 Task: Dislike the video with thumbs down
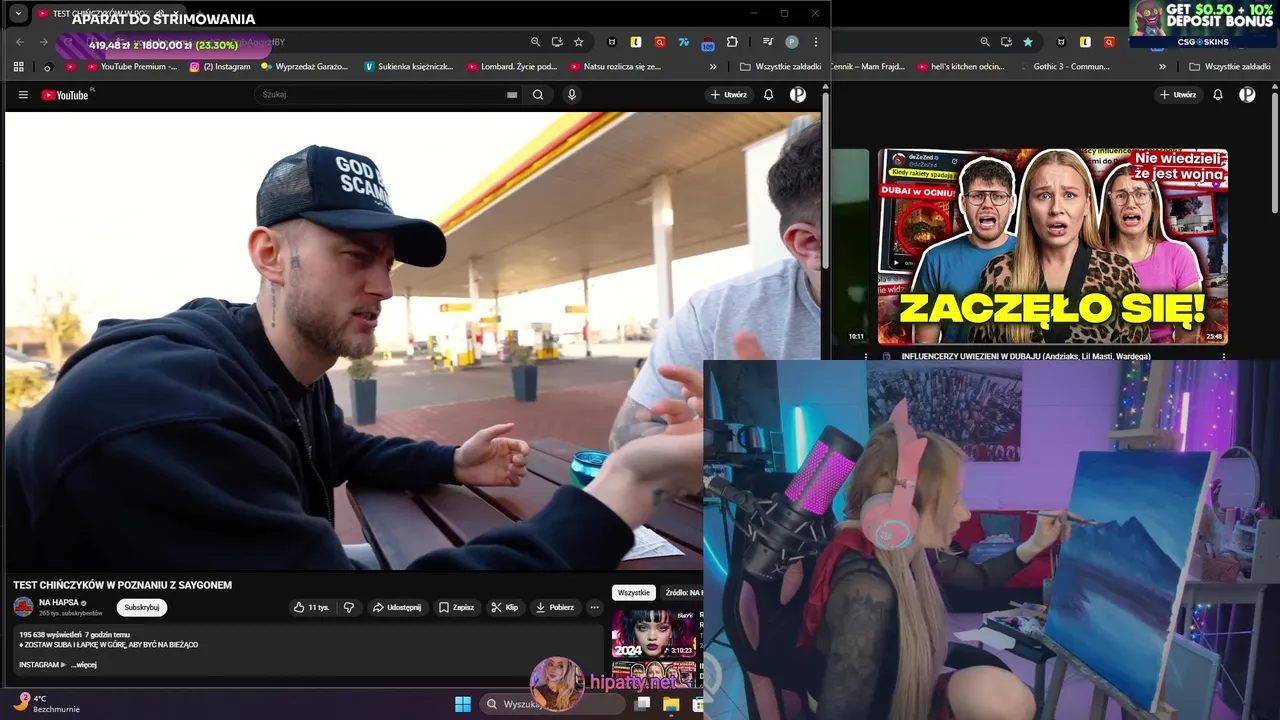[x=349, y=607]
